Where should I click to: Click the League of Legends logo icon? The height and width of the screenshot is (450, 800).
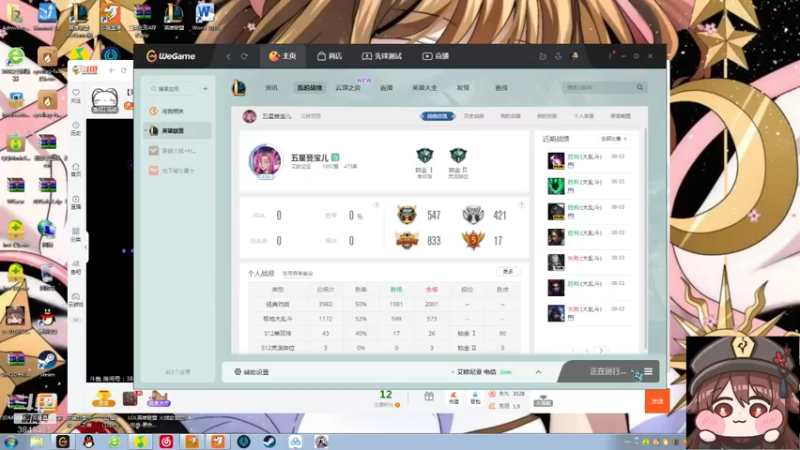[x=239, y=88]
